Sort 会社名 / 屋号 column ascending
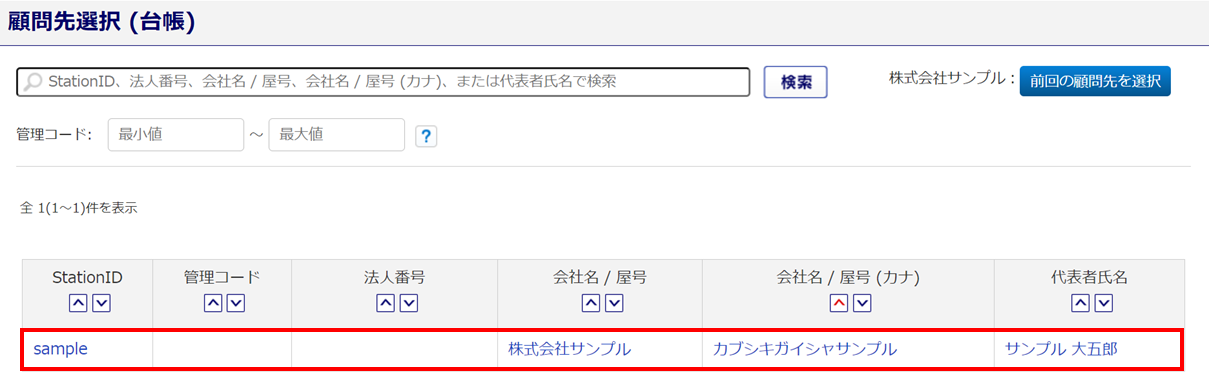Viewport: 1209px width, 389px height. (590, 303)
